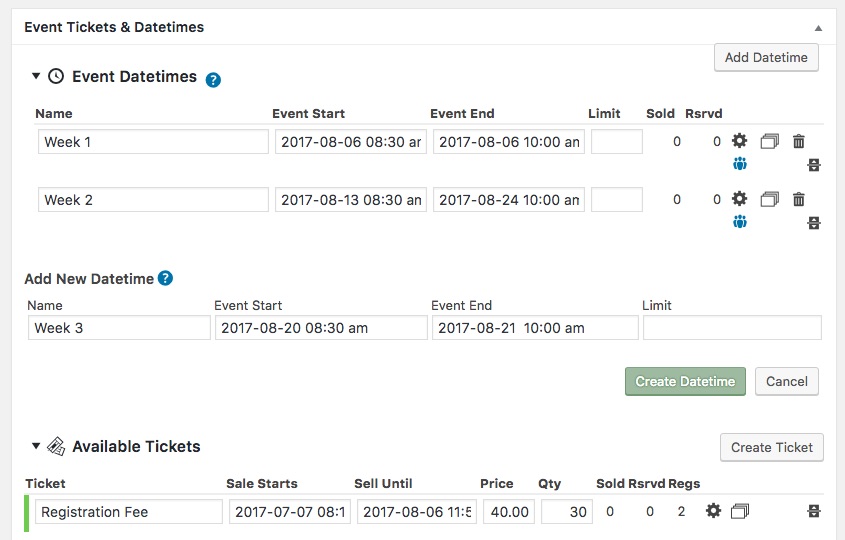Collapse the Available Tickets section
The image size is (845, 540).
(36, 446)
